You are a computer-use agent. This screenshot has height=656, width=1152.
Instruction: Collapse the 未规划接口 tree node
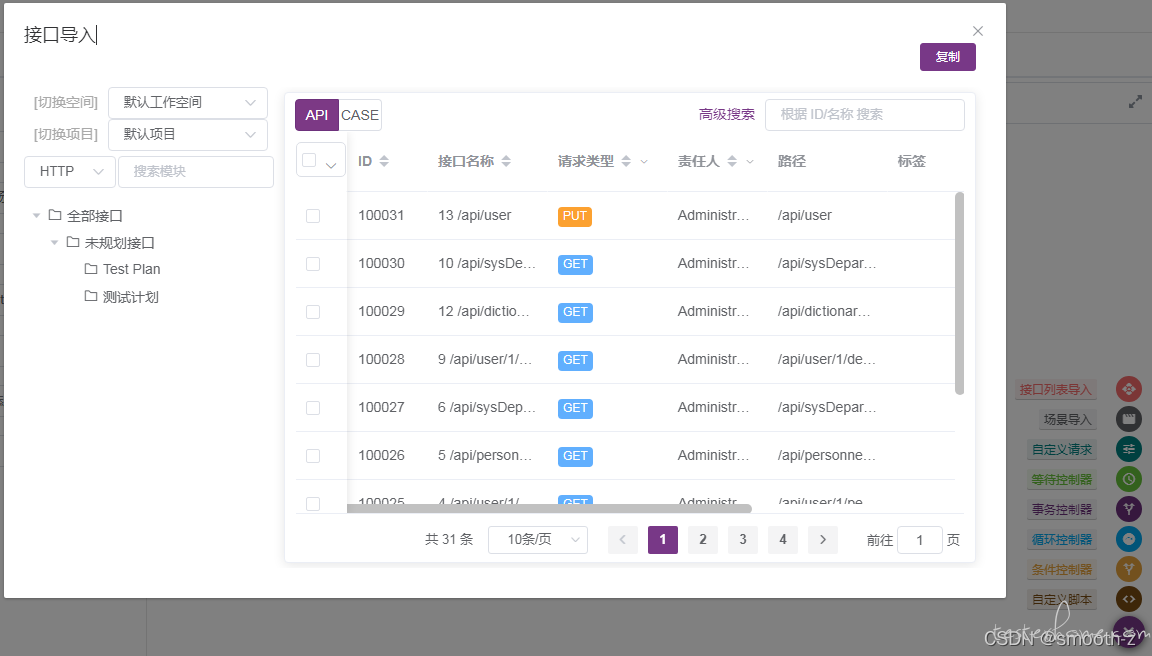[x=54, y=242]
